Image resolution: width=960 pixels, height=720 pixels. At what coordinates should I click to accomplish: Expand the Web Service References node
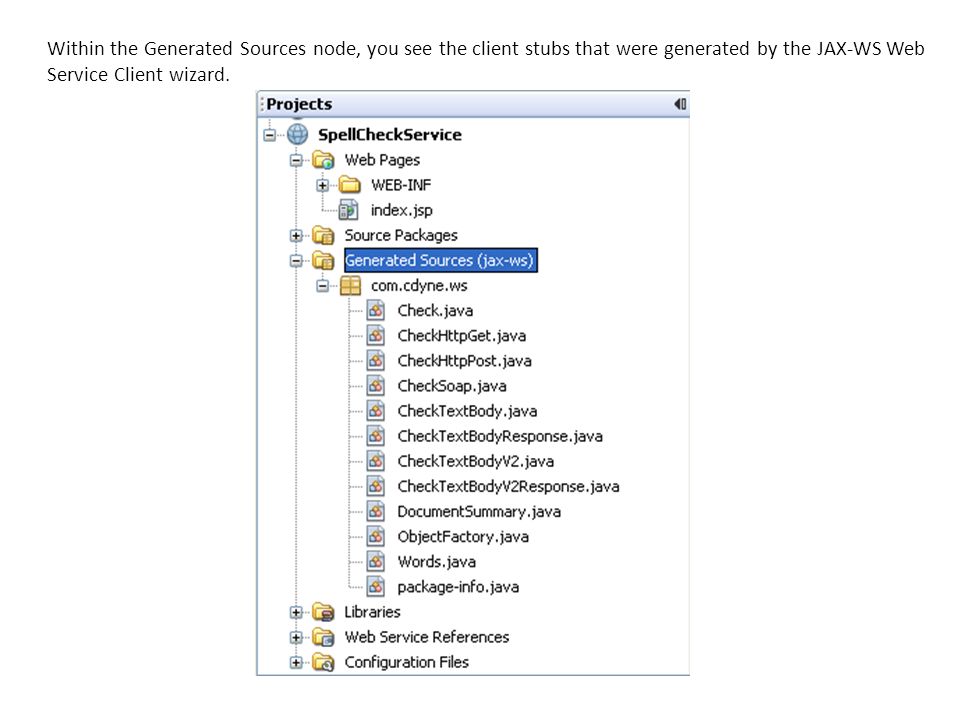coord(296,637)
